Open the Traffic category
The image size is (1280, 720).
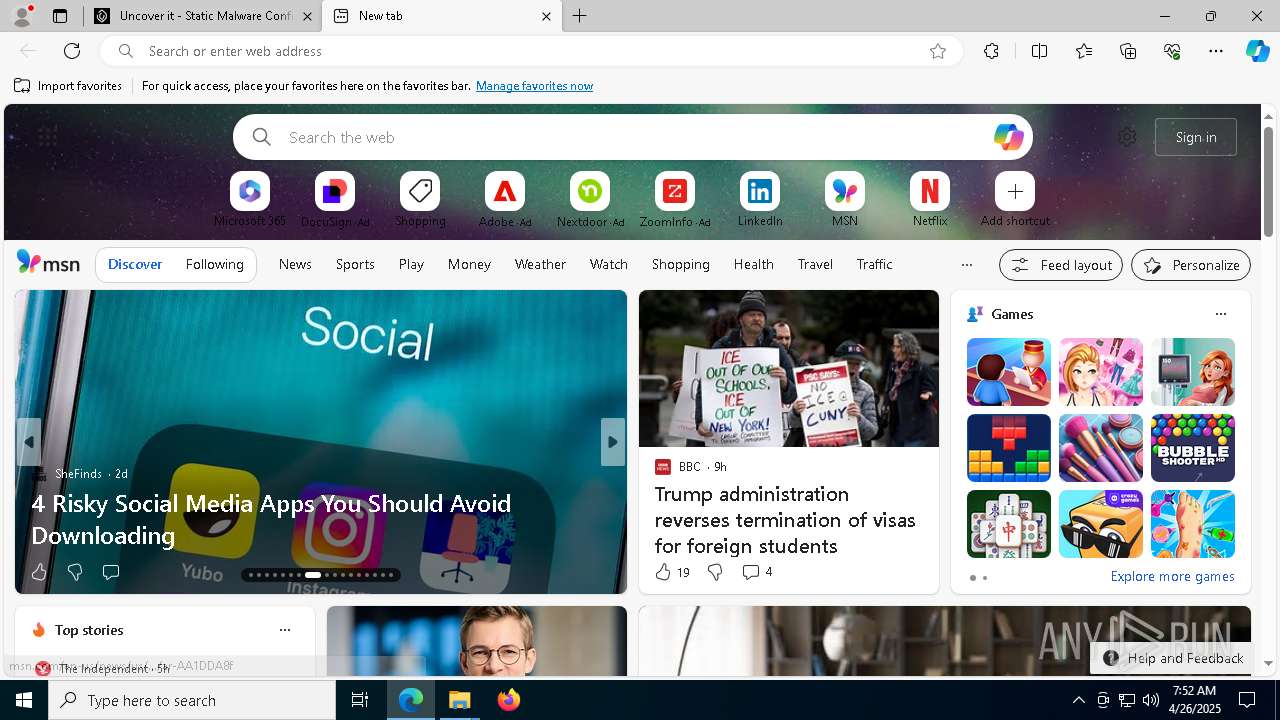pyautogui.click(x=875, y=264)
